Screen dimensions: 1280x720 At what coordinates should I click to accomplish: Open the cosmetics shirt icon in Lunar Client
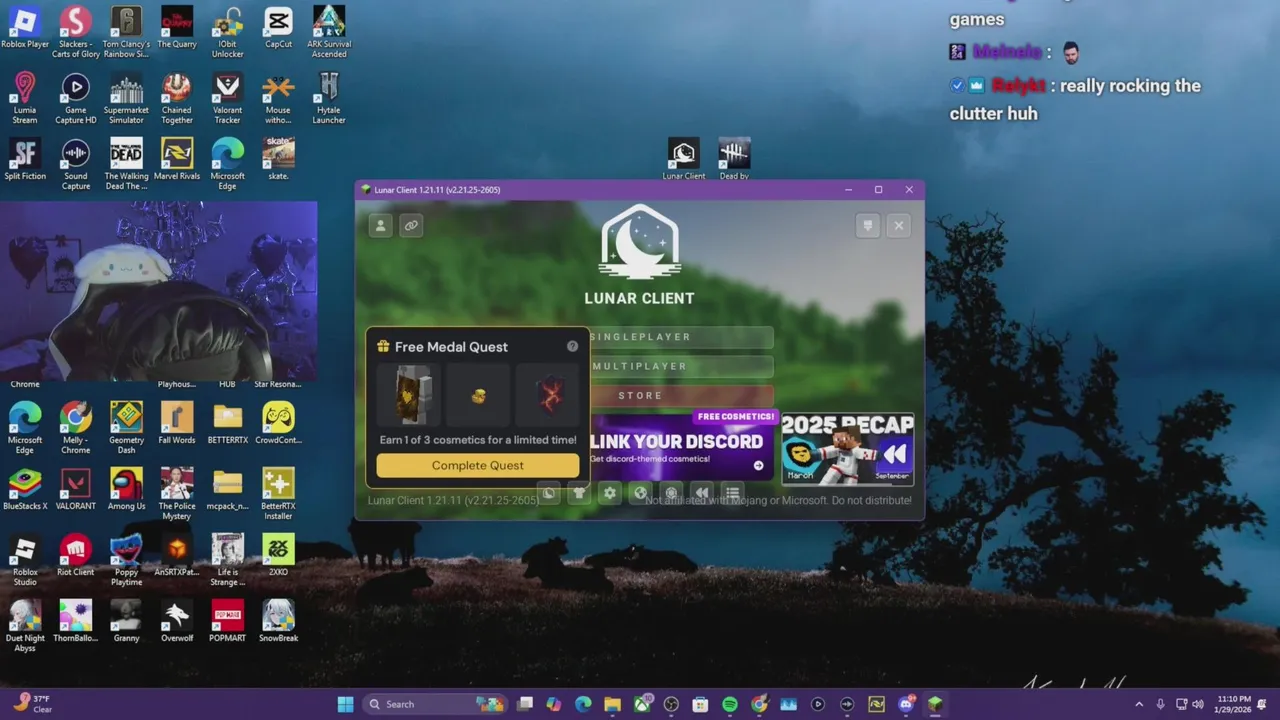click(579, 492)
